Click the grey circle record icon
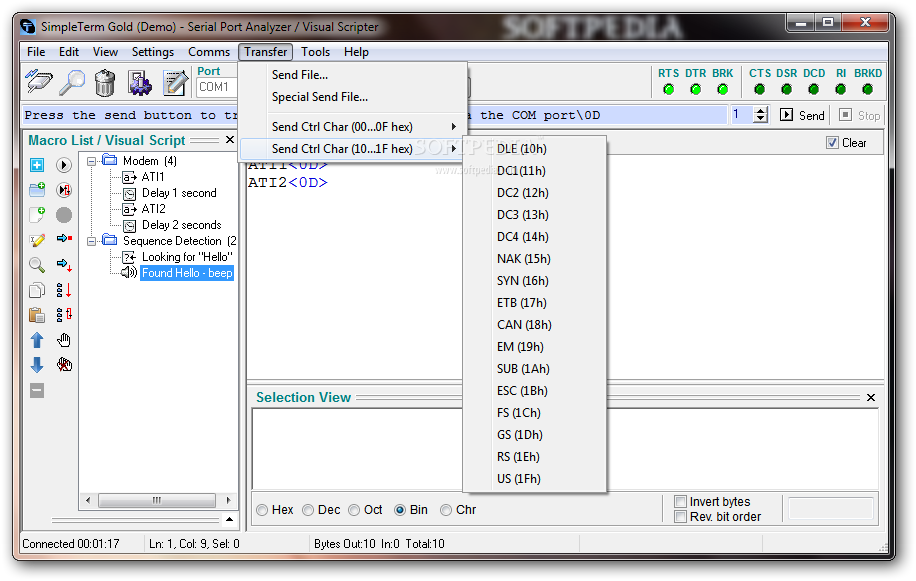Viewport: 916px width, 581px height. [x=64, y=215]
